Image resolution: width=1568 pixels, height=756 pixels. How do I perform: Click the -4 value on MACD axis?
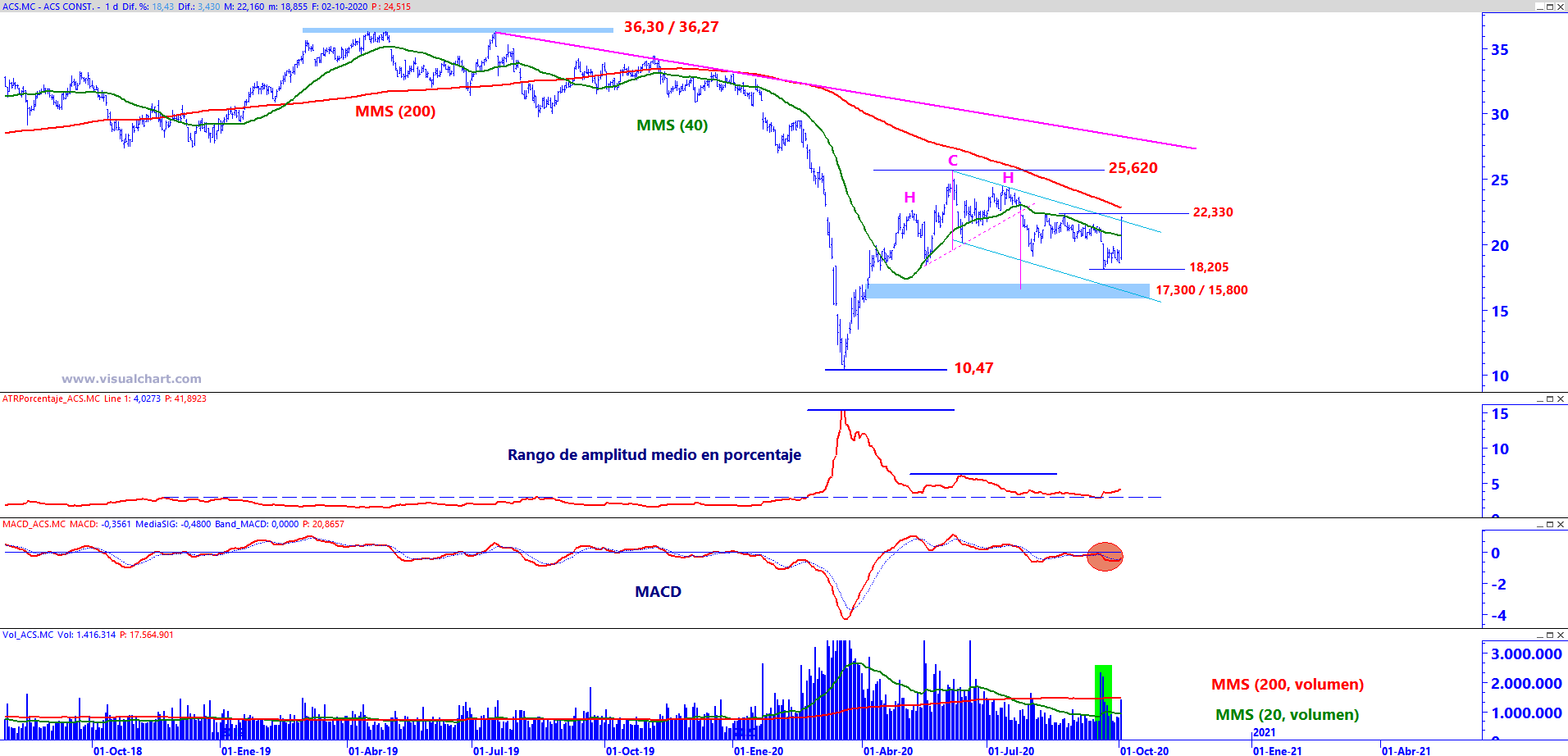(1498, 616)
